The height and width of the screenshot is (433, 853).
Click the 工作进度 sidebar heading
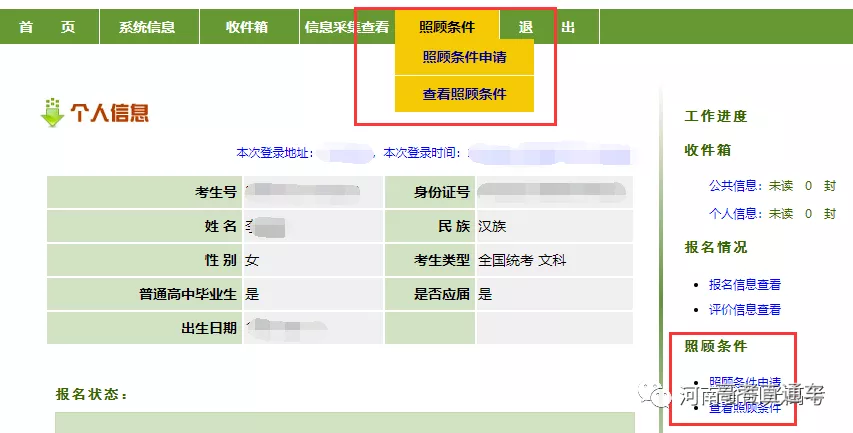(715, 116)
